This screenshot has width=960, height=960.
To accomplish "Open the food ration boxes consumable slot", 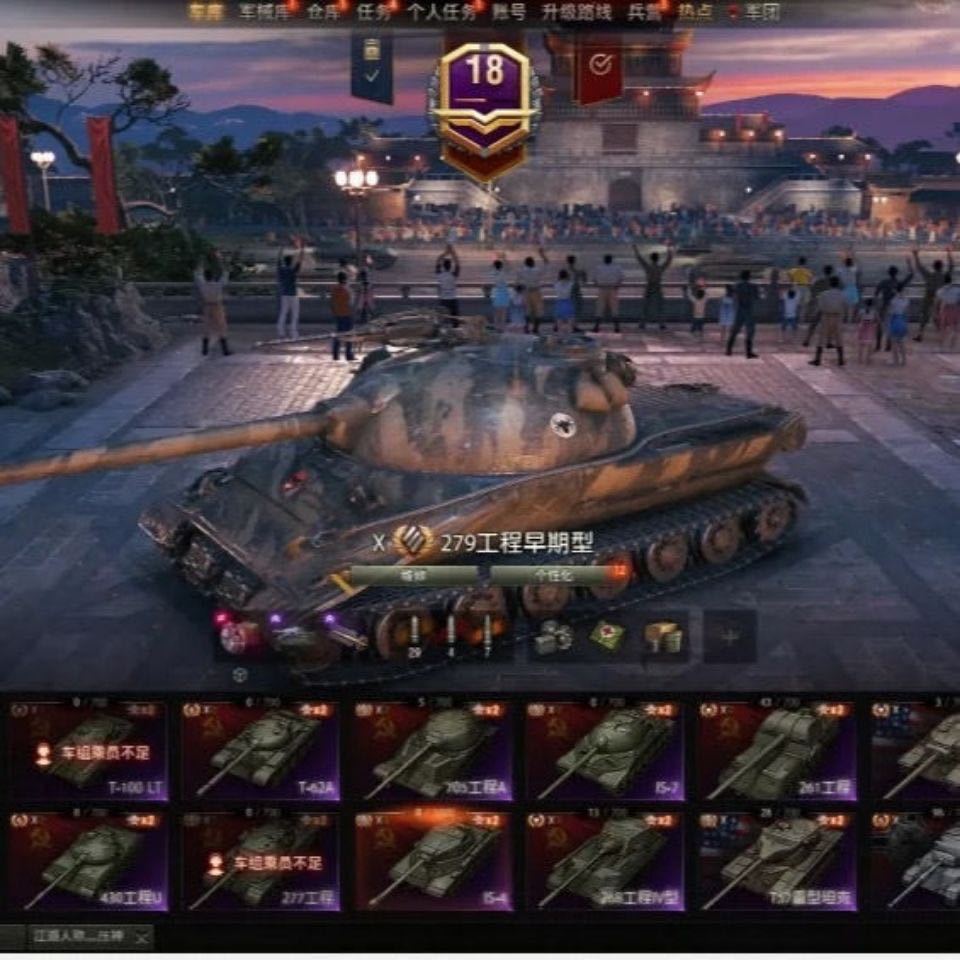I will click(x=662, y=639).
